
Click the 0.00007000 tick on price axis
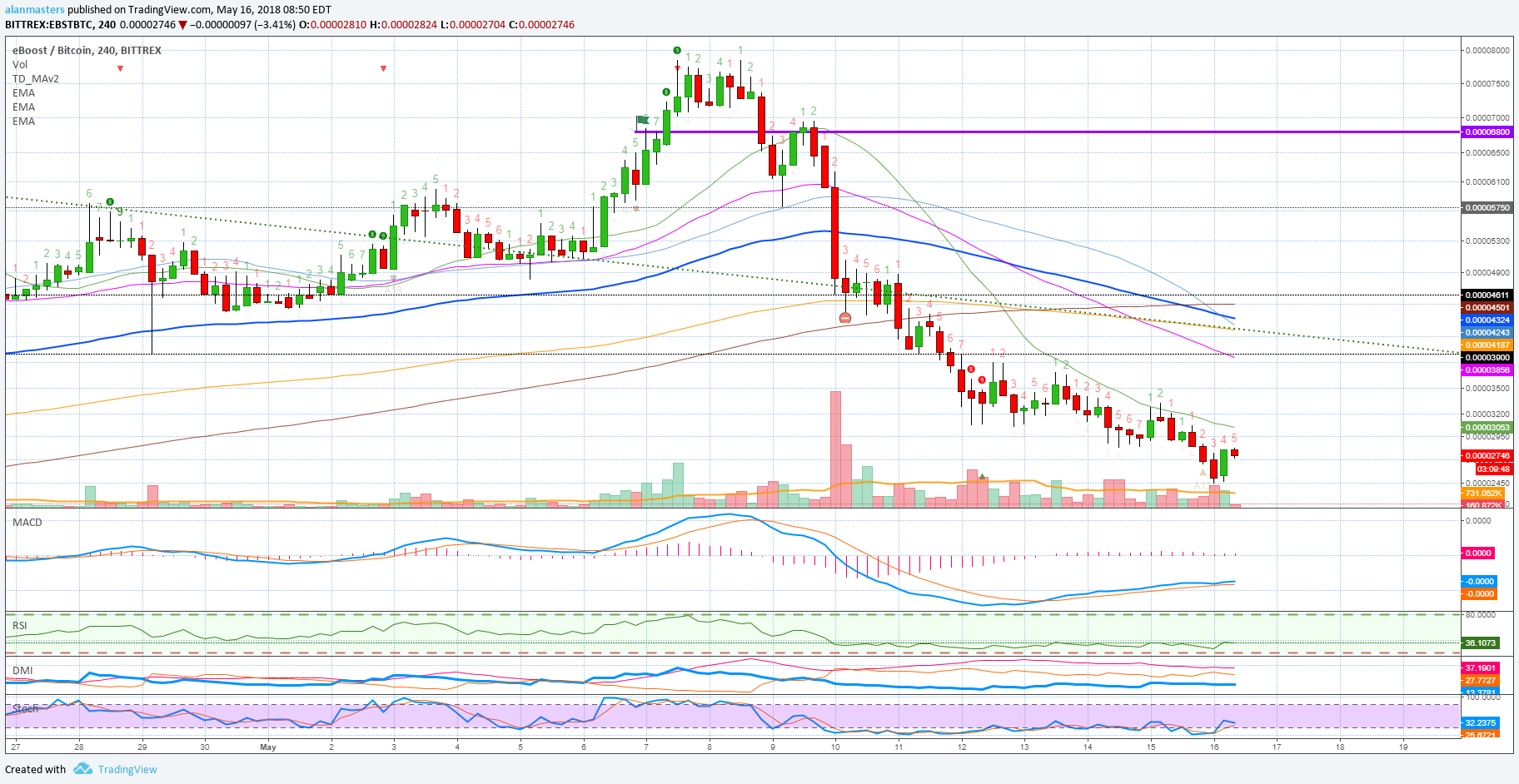click(x=1488, y=118)
